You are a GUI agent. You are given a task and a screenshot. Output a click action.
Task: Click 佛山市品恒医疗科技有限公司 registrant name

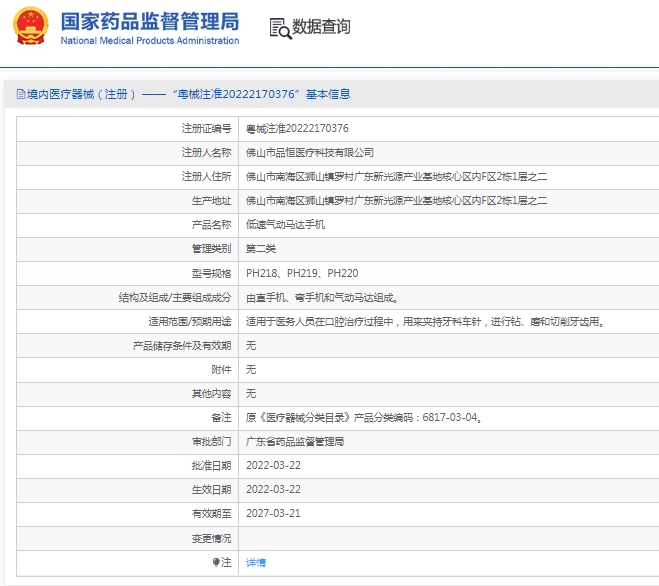coord(310,153)
